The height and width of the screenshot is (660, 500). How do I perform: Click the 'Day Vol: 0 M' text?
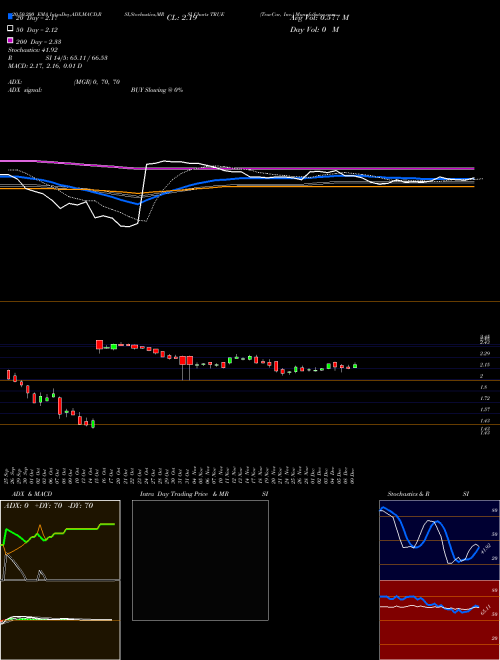(314, 29)
